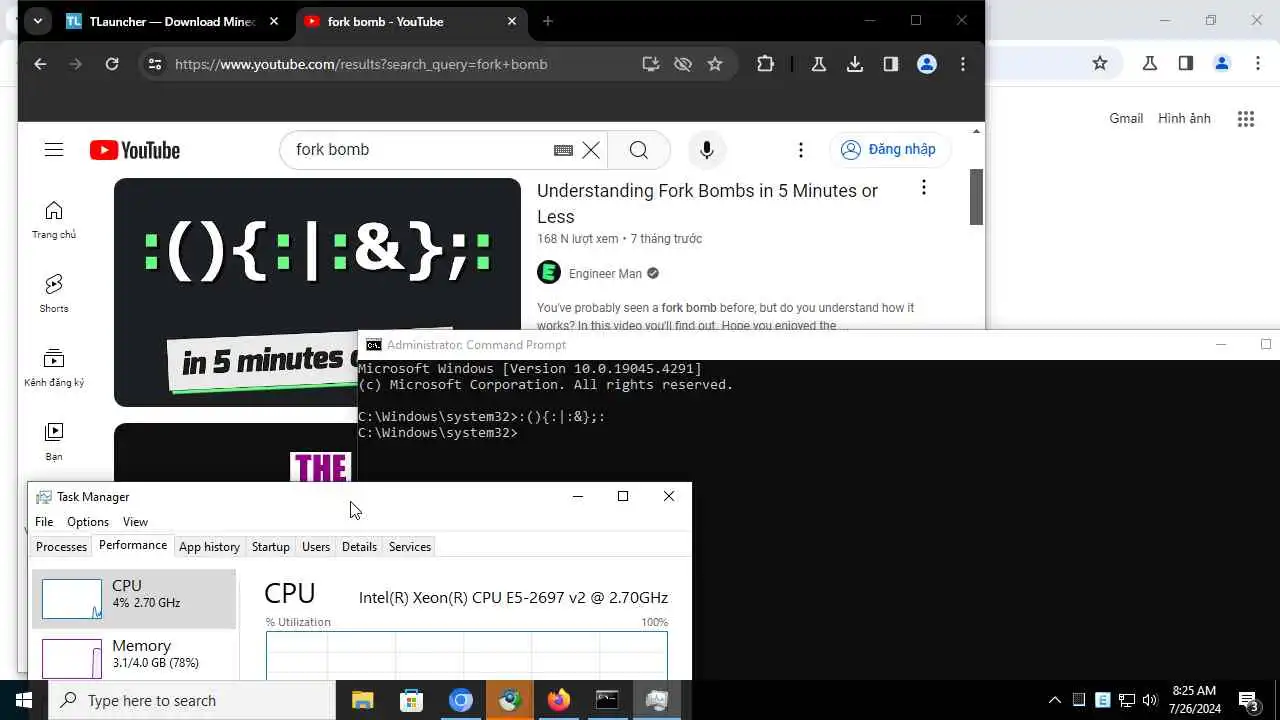Screen dimensions: 1280x720
Task: Switch to Processes tab
Action: pyautogui.click(x=61, y=547)
